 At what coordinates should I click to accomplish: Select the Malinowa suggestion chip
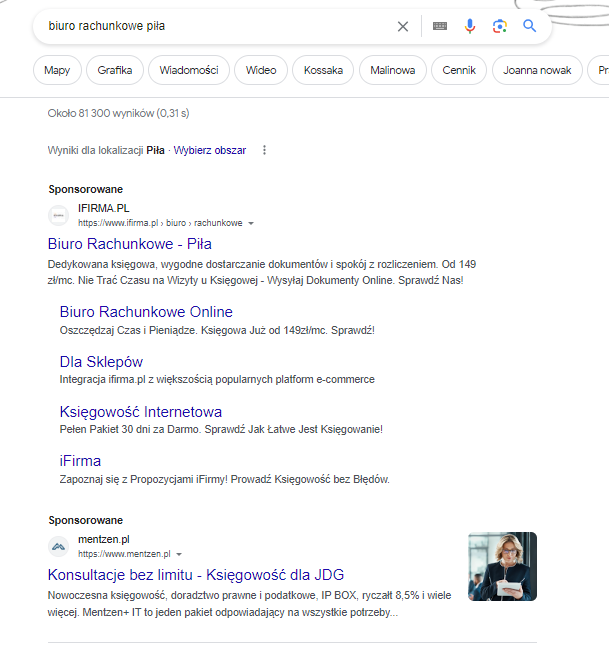tap(393, 70)
